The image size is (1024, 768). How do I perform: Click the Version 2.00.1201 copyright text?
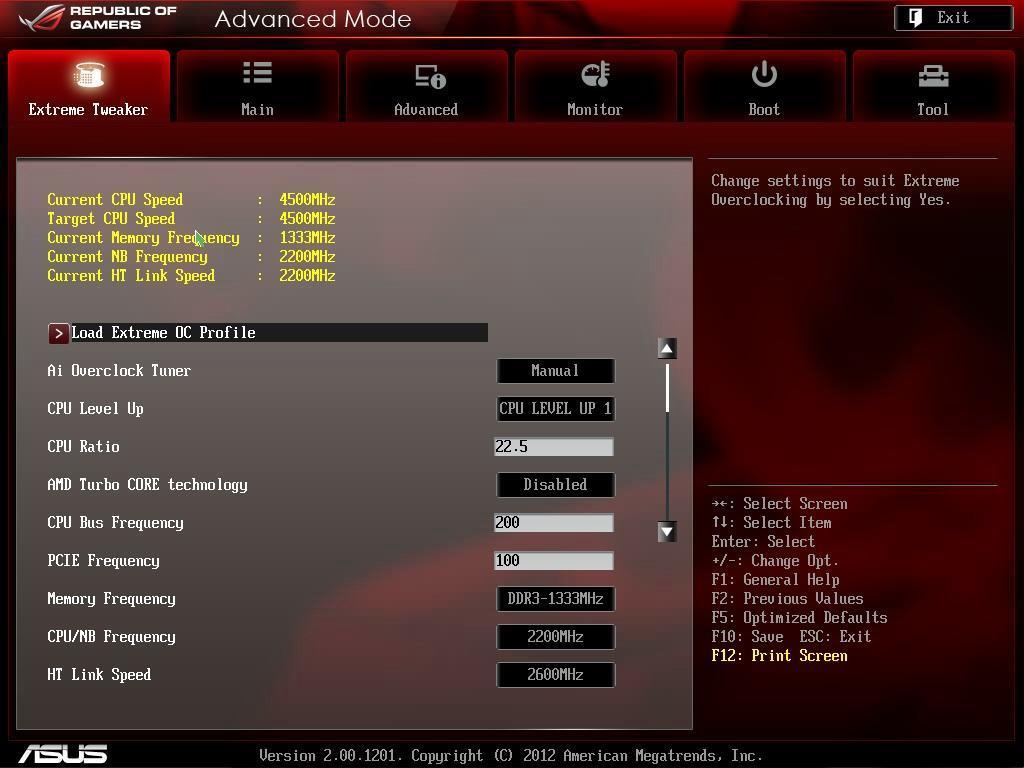click(511, 756)
